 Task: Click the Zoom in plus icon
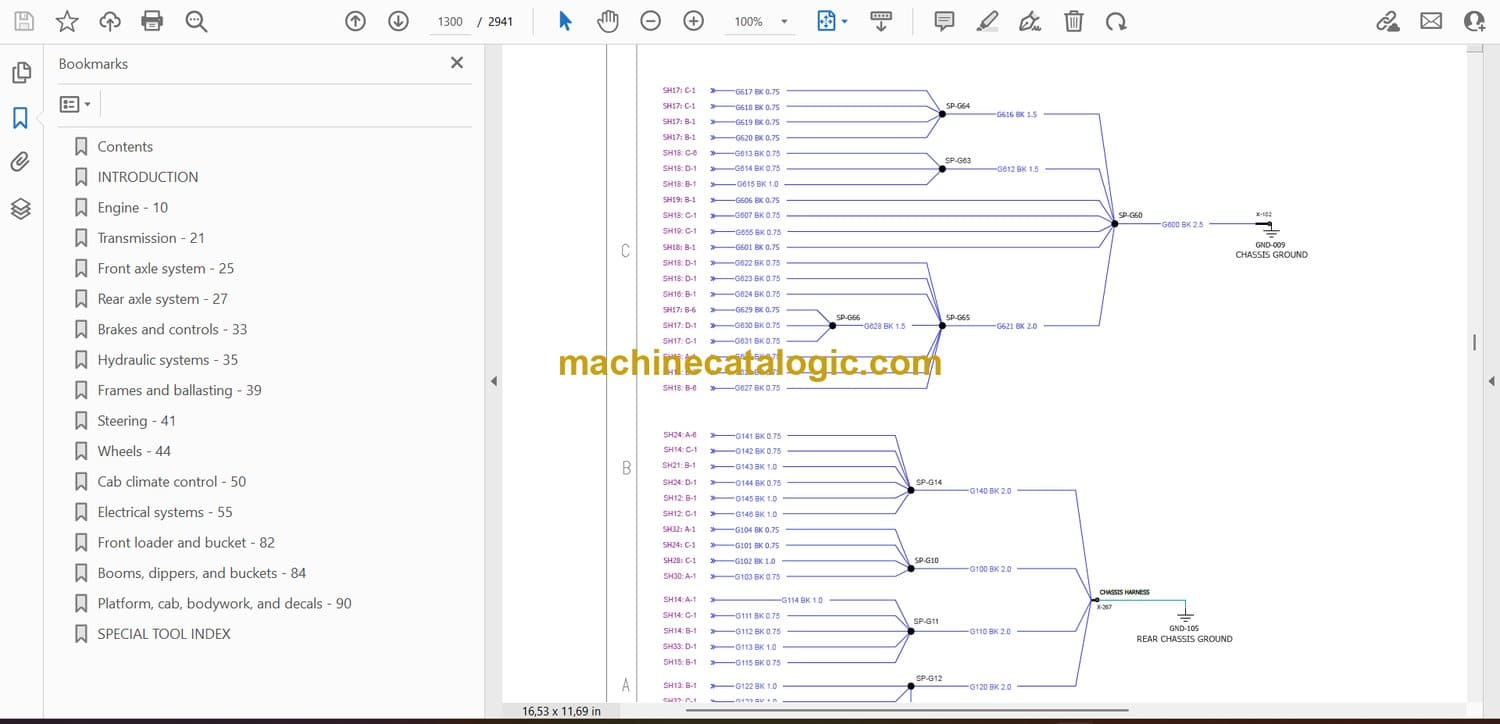(x=693, y=21)
